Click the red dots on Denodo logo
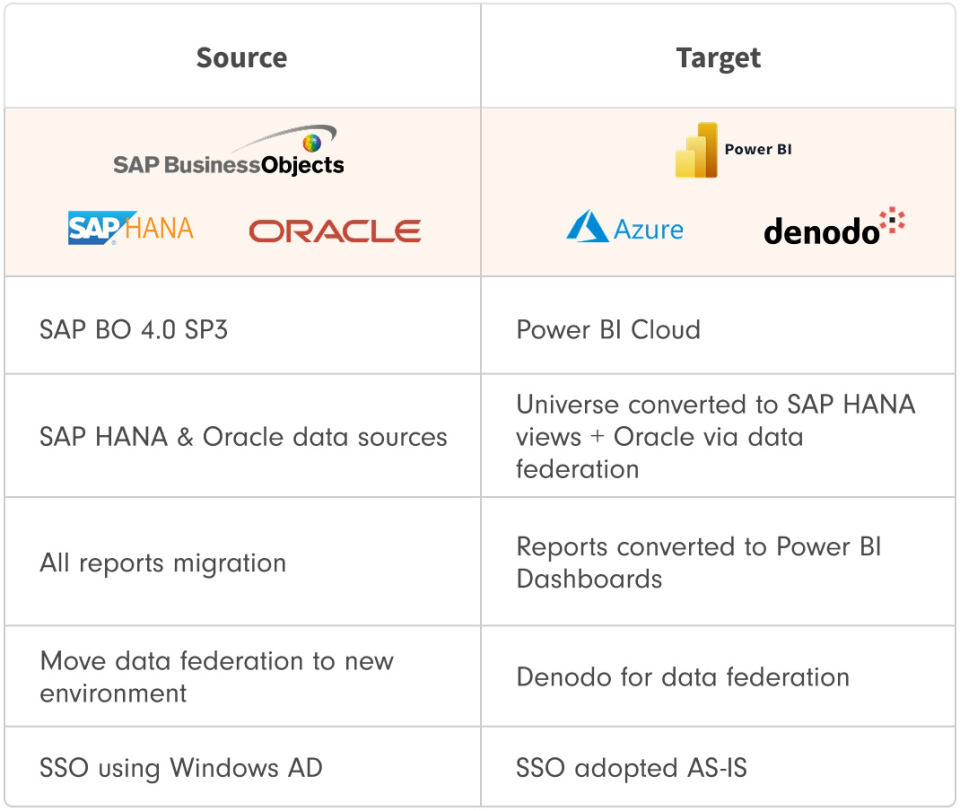The width and height of the screenshot is (960, 811). 891,221
